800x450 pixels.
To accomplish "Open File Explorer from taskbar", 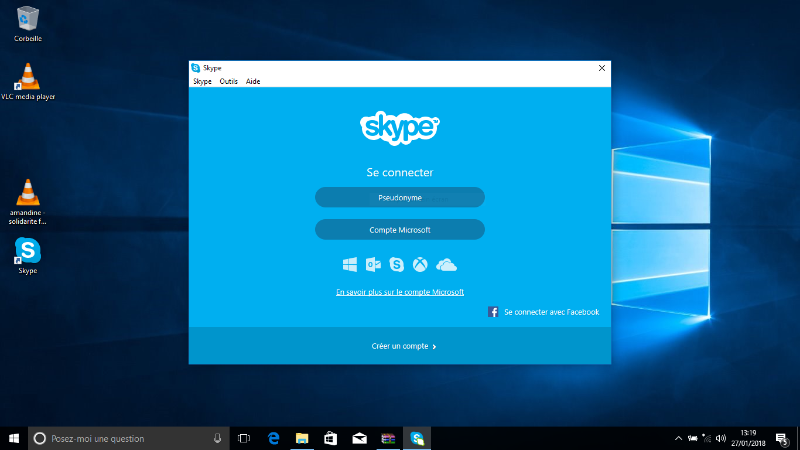I will [x=302, y=438].
